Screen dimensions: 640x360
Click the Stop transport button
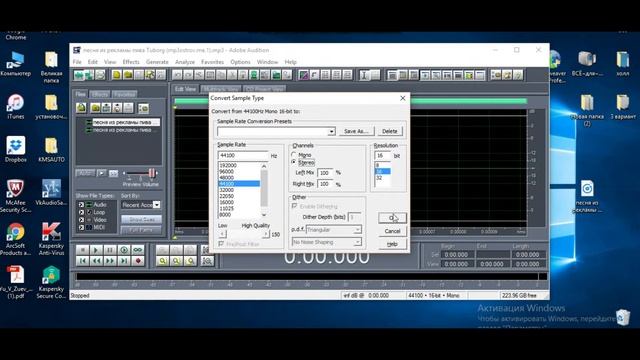click(x=82, y=250)
